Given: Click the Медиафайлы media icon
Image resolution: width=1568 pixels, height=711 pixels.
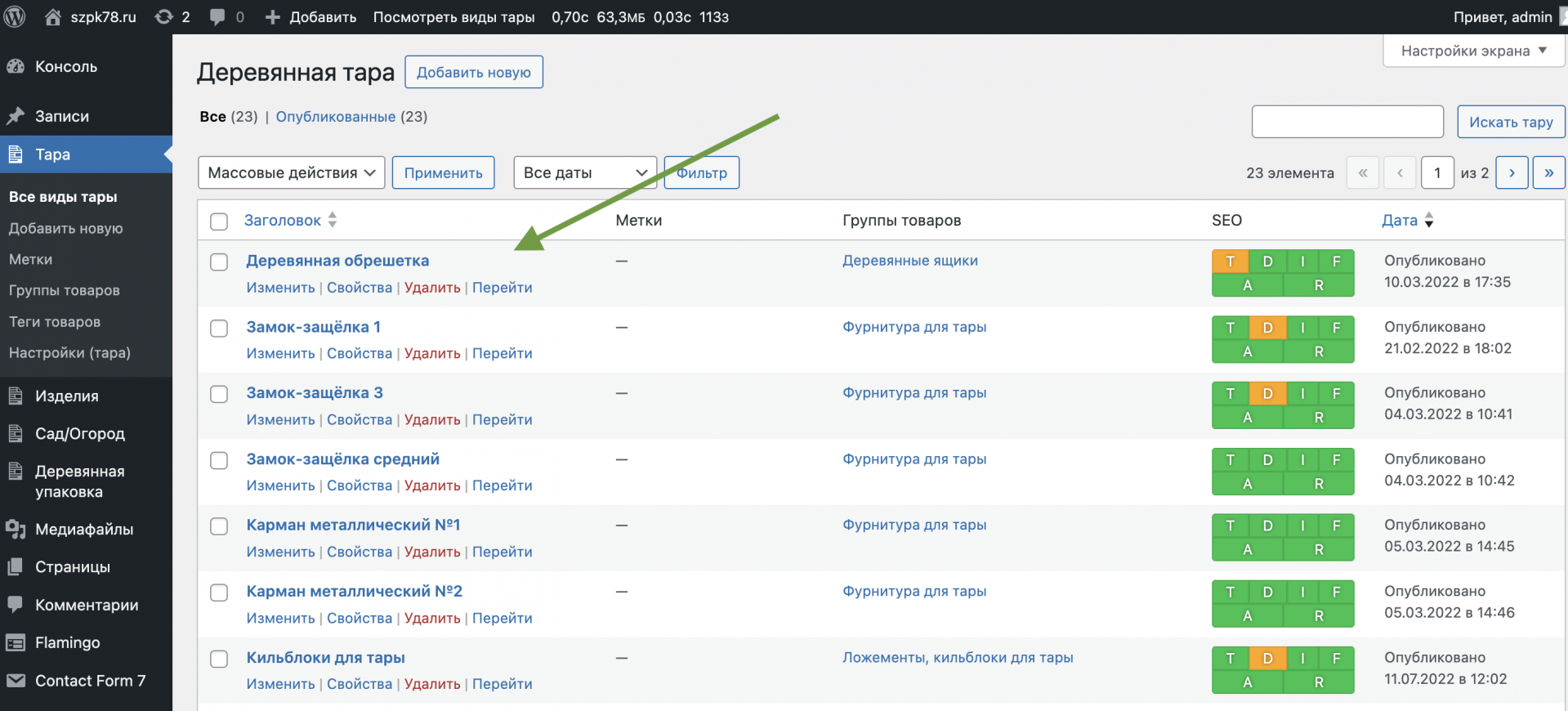Looking at the screenshot, I should pyautogui.click(x=16, y=530).
